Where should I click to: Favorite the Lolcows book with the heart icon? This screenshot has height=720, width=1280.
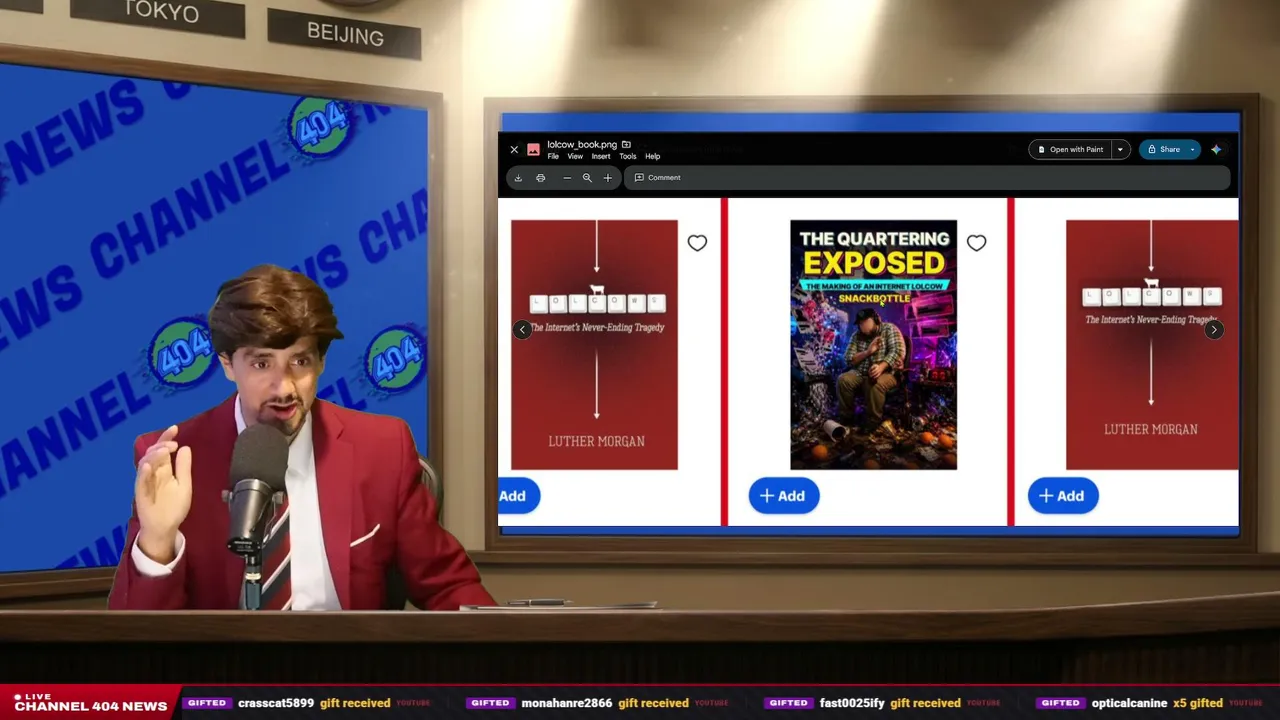coord(697,243)
